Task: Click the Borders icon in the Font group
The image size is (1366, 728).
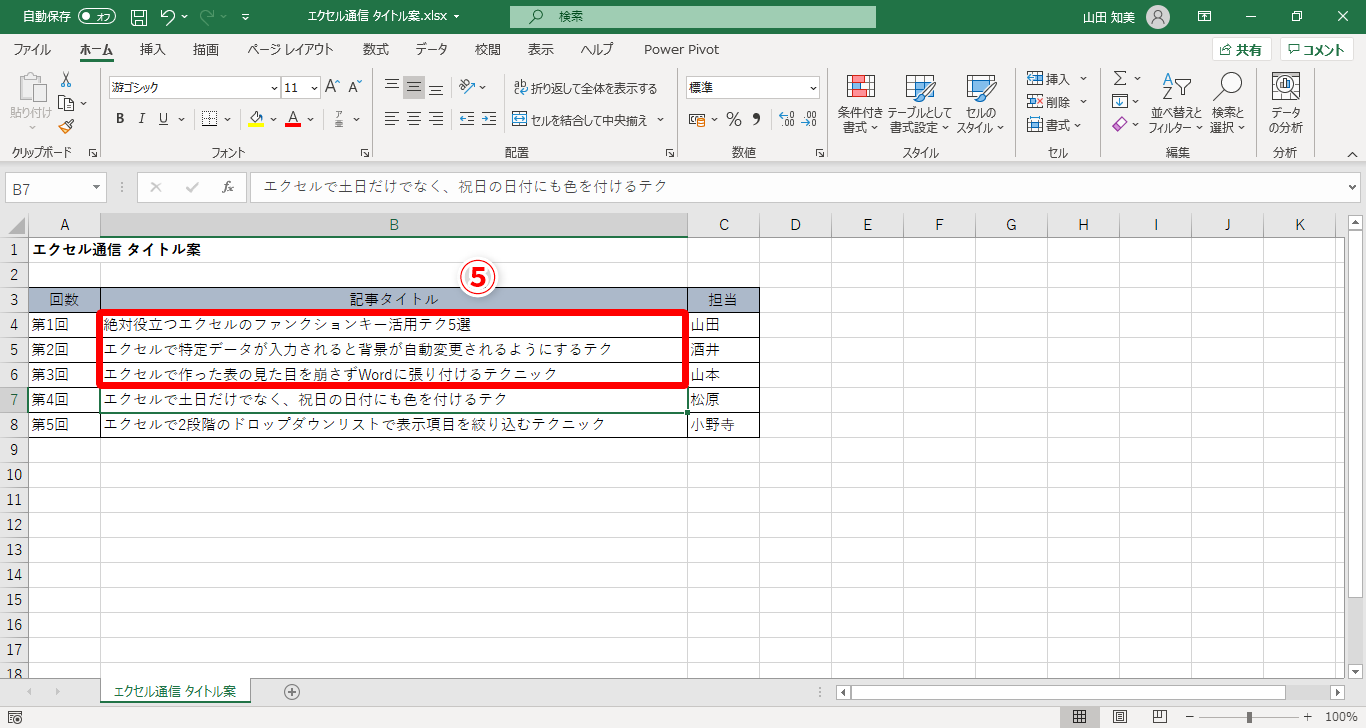Action: [209, 119]
